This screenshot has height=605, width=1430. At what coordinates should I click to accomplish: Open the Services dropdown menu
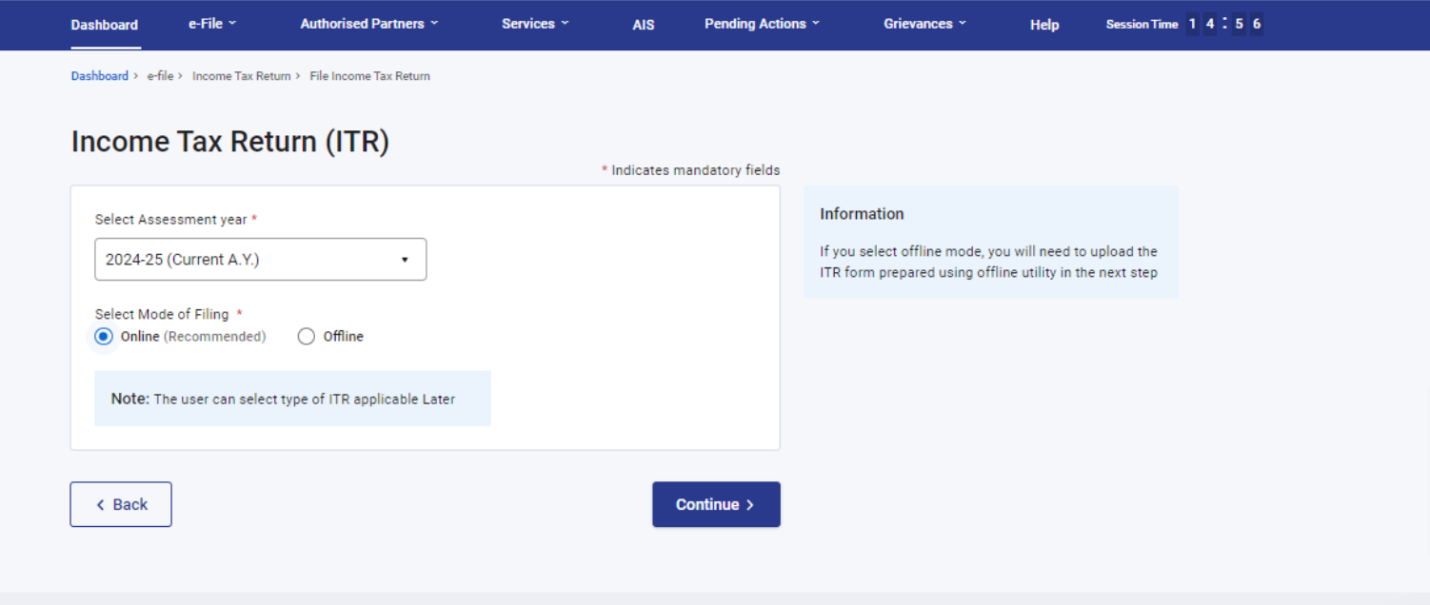tap(534, 24)
